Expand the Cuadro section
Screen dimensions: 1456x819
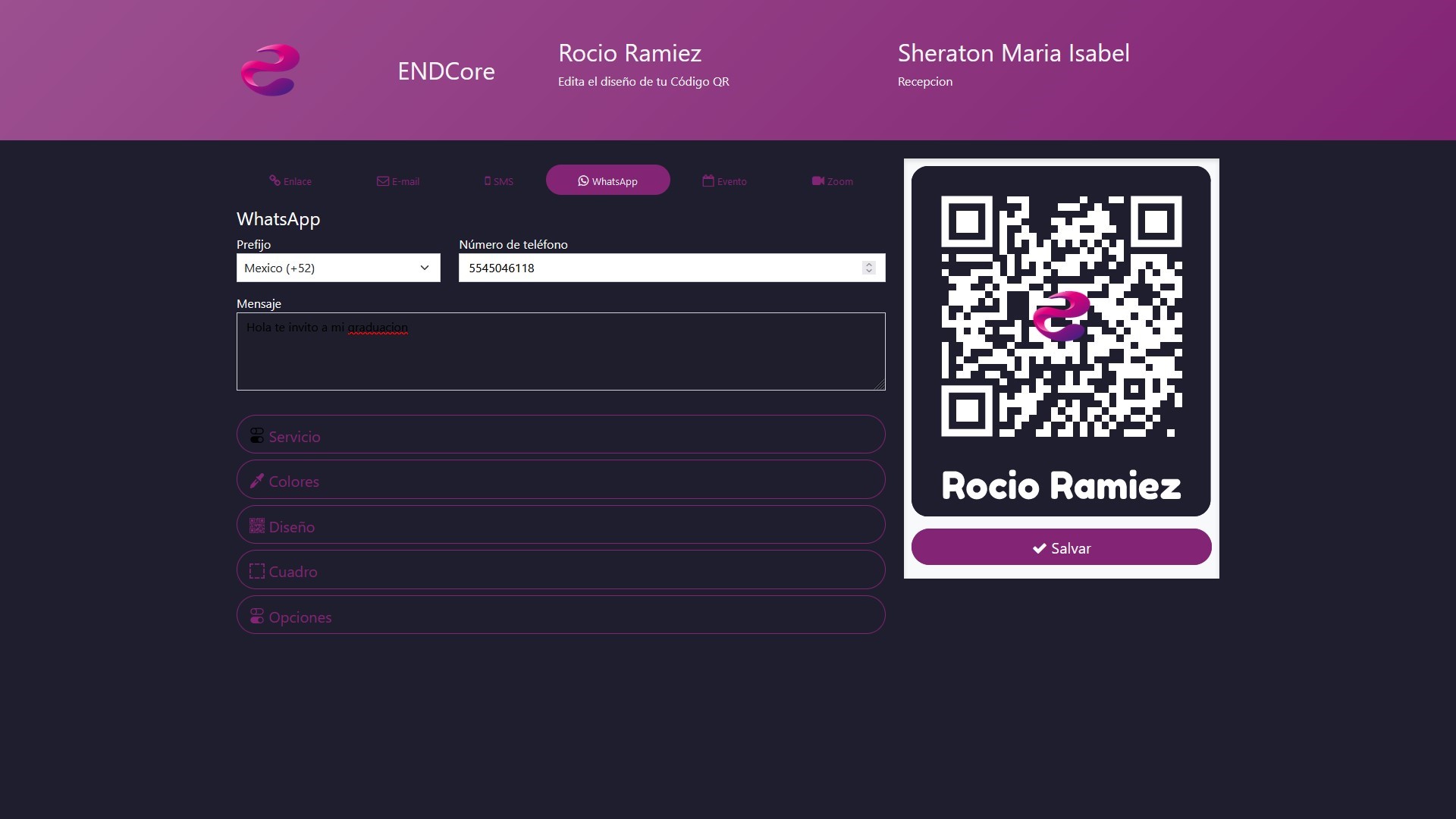[561, 570]
